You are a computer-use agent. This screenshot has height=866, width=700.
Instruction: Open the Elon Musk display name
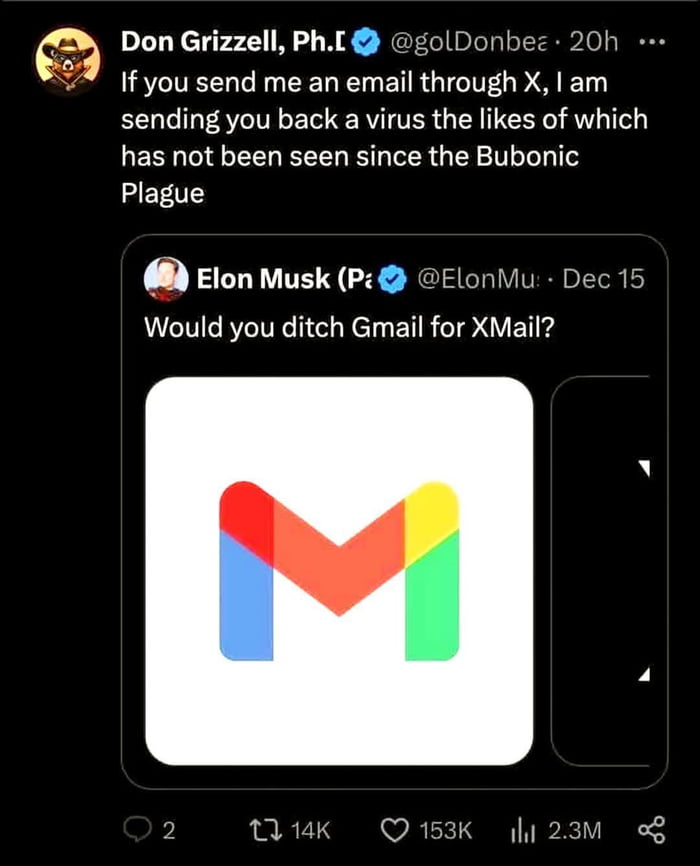click(272, 279)
